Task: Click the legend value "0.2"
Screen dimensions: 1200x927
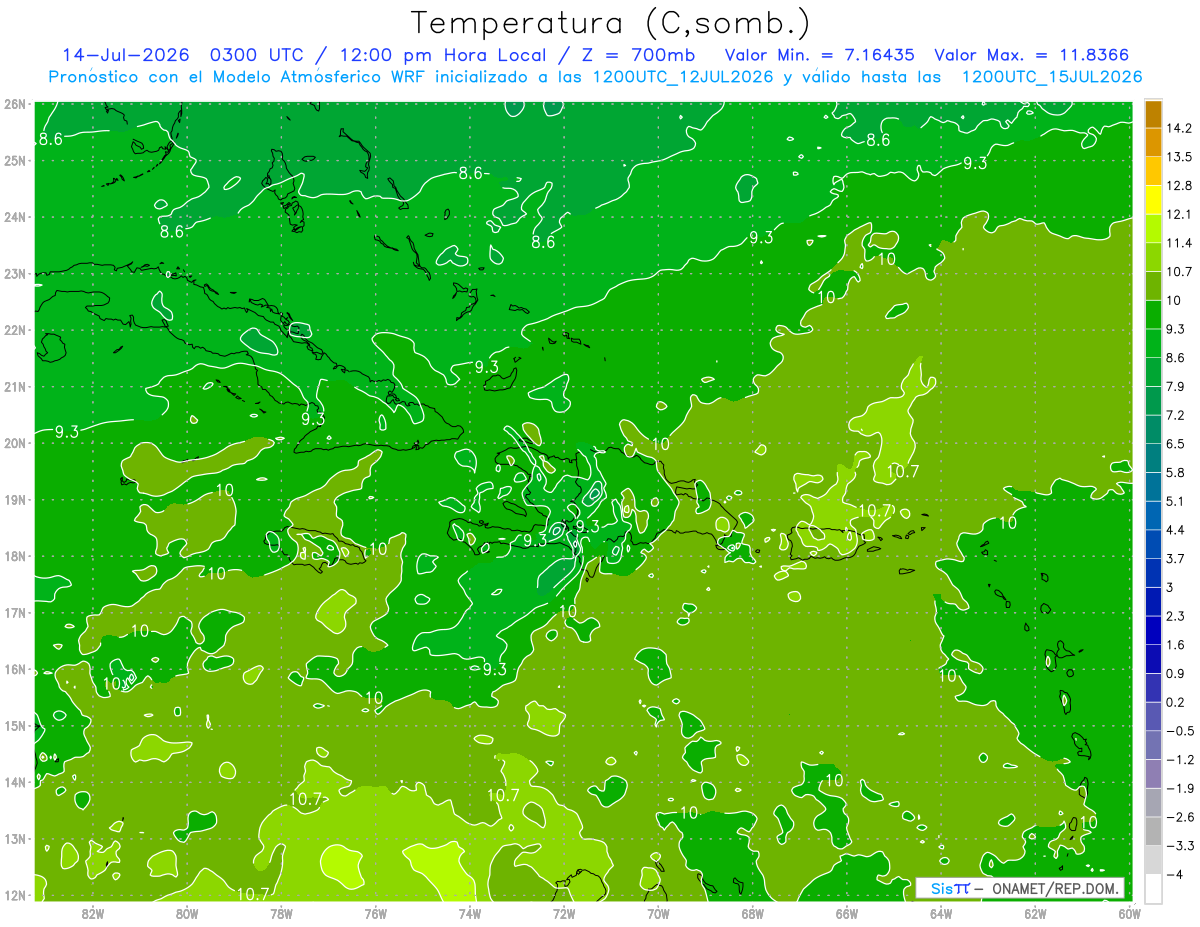Action: [1175, 702]
